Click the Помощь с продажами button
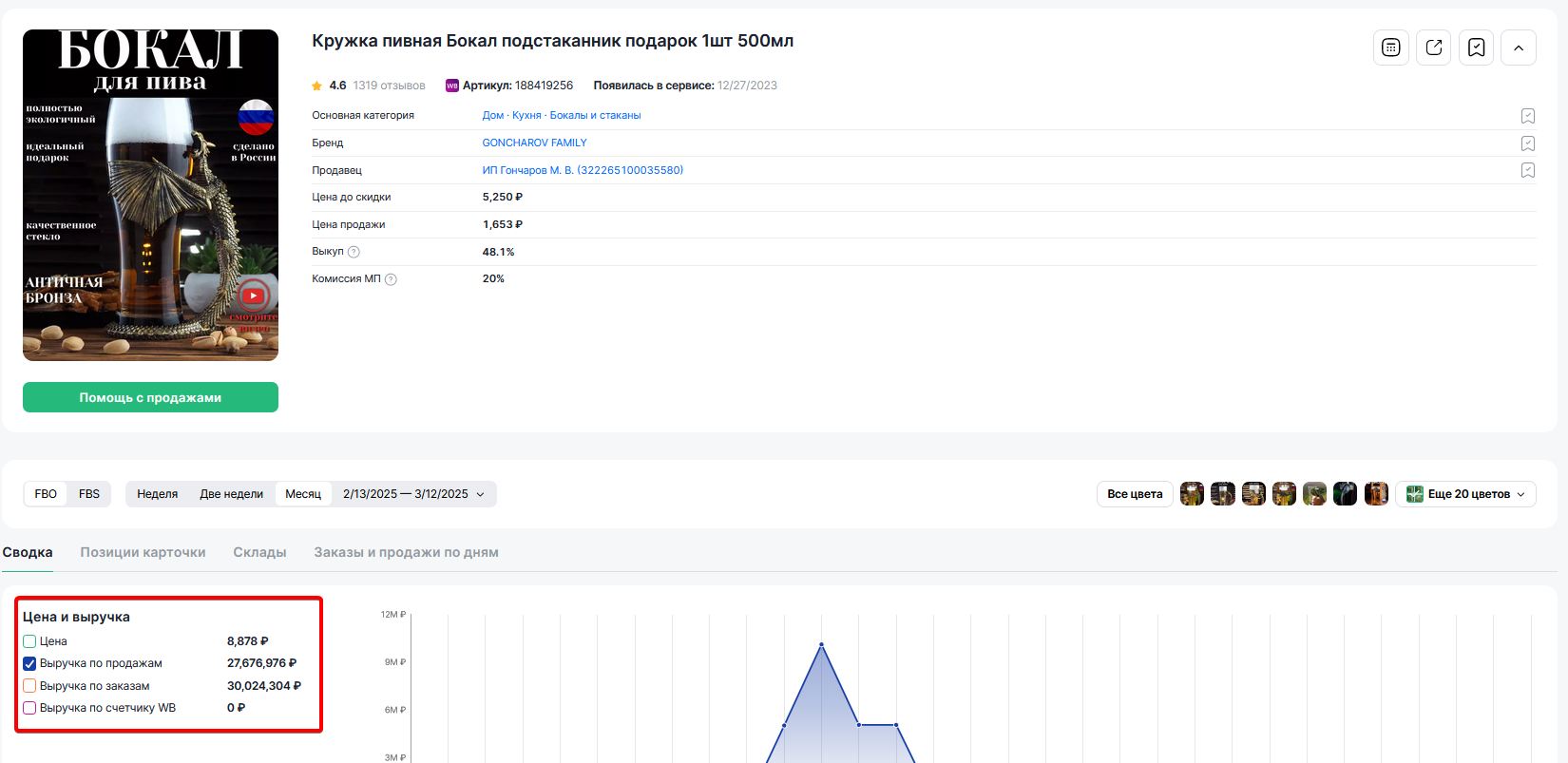The height and width of the screenshot is (763, 1568). click(150, 397)
